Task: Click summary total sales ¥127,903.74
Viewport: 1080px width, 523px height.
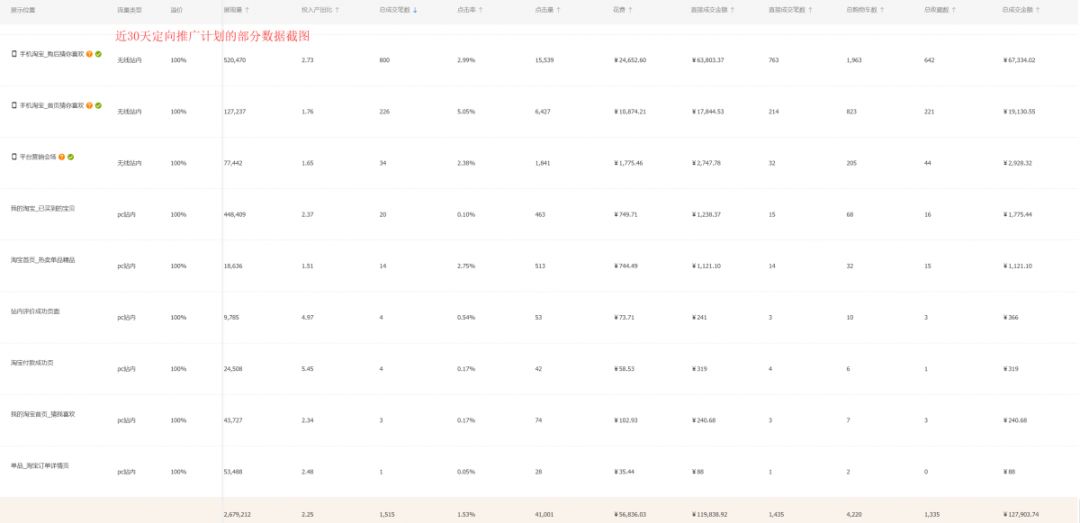Action: pyautogui.click(x=1021, y=514)
